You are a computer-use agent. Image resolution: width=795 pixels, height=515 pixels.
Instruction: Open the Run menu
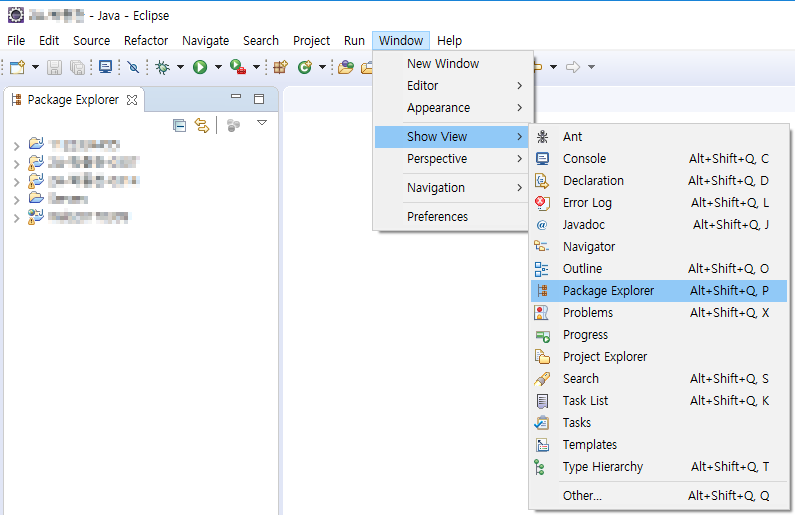[354, 41]
